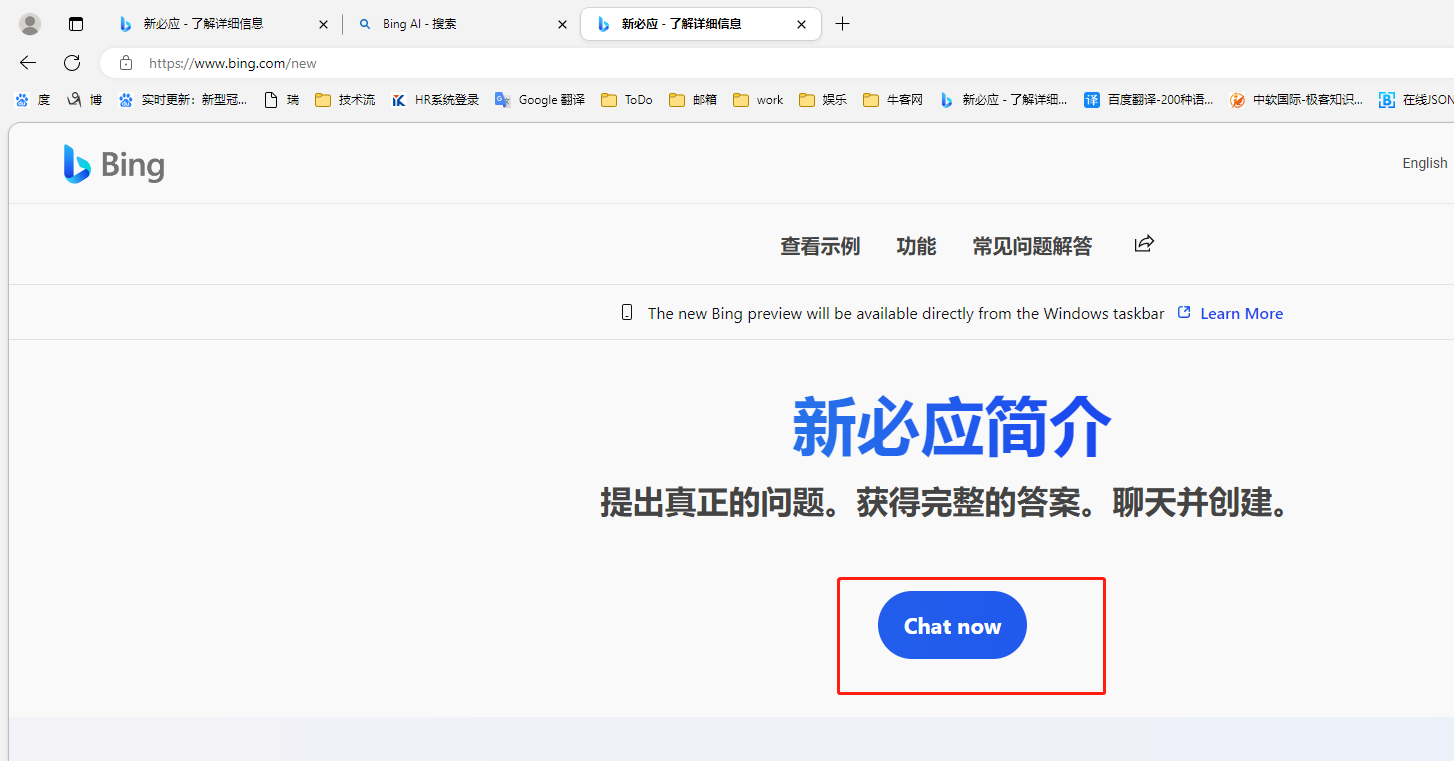Open the 娱乐 bookmark folder
Image resolution: width=1454 pixels, height=761 pixels.
(x=823, y=100)
